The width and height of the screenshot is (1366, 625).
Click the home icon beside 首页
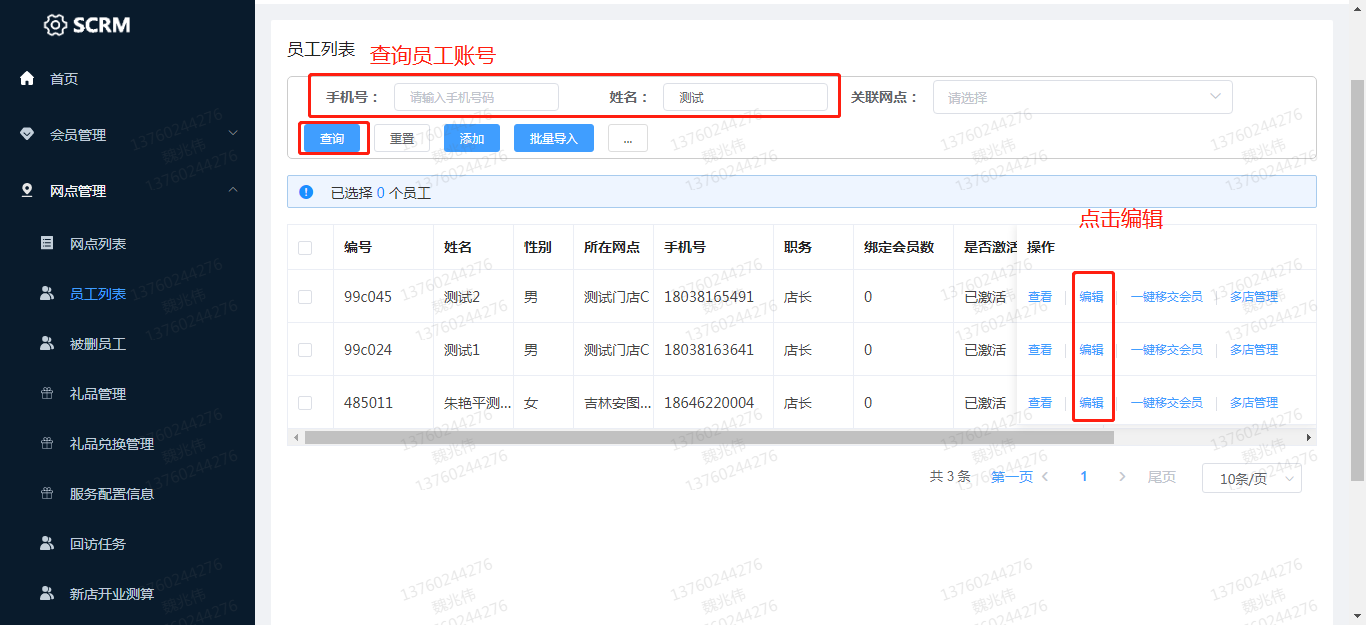[27, 78]
